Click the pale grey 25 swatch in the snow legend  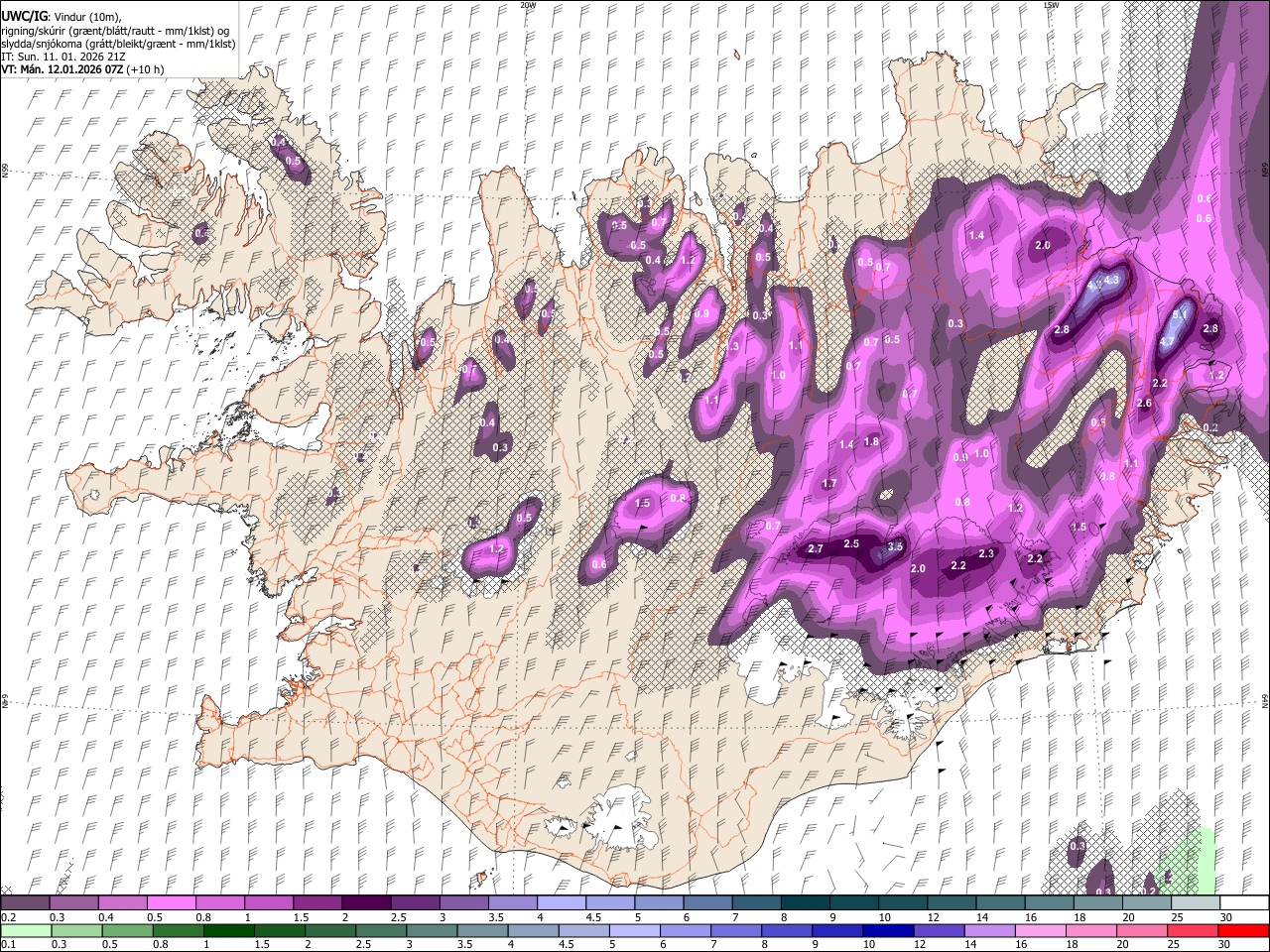coord(1195,903)
